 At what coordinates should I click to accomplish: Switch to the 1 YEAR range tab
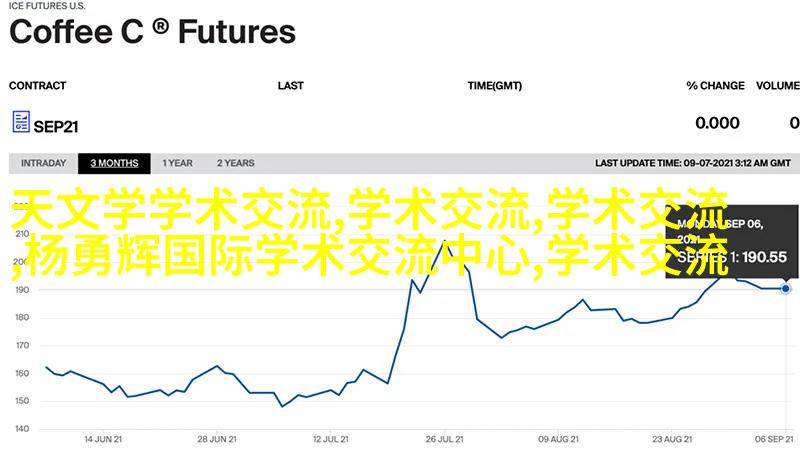click(x=178, y=163)
